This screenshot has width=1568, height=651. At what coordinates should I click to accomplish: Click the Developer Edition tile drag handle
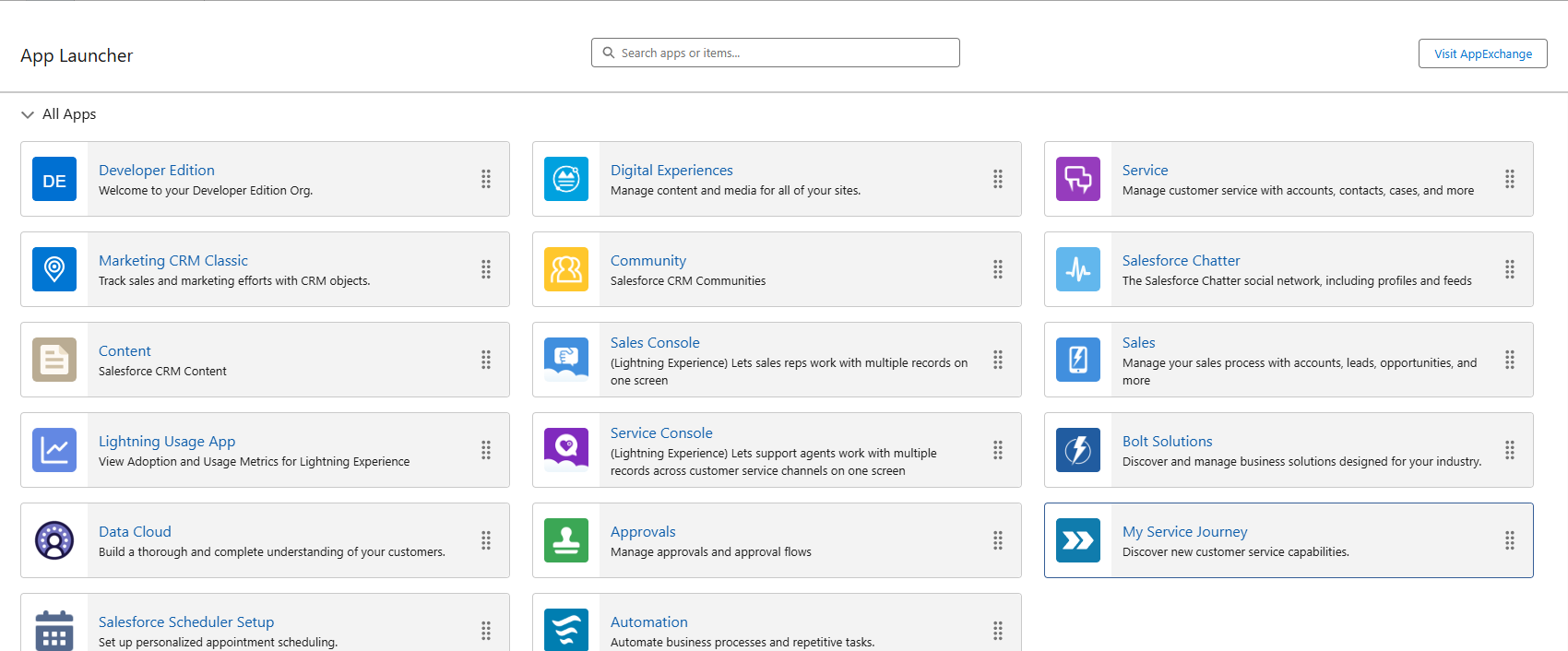(x=486, y=179)
